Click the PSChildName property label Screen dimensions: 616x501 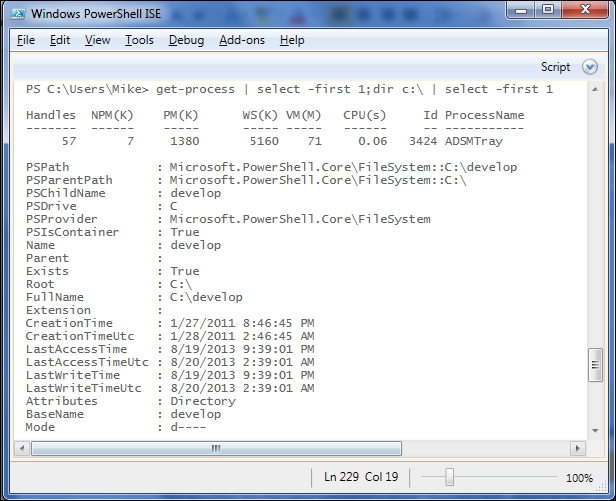tap(66, 193)
